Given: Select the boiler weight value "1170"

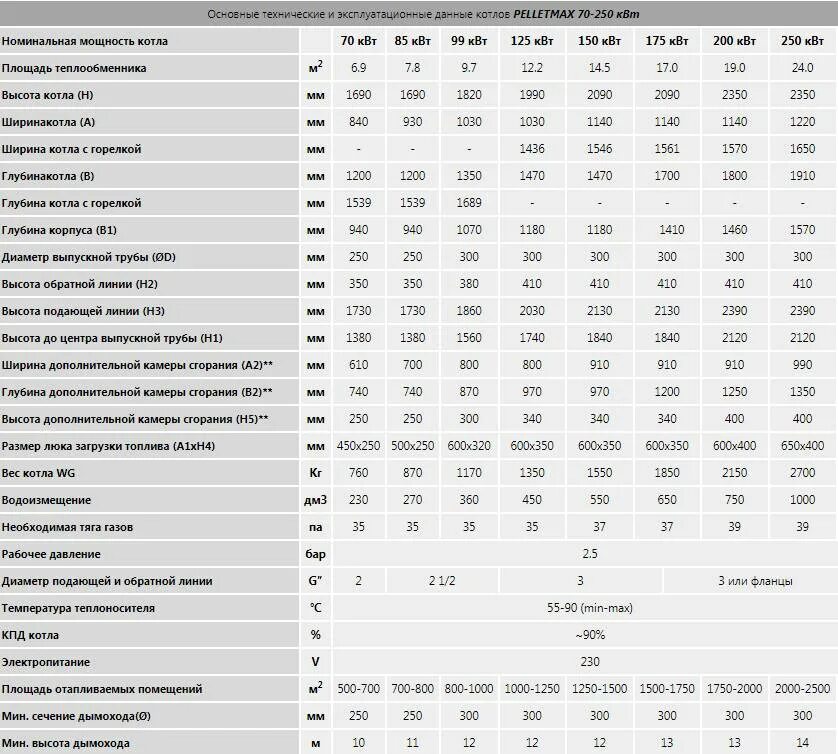Looking at the screenshot, I should click(x=469, y=473).
